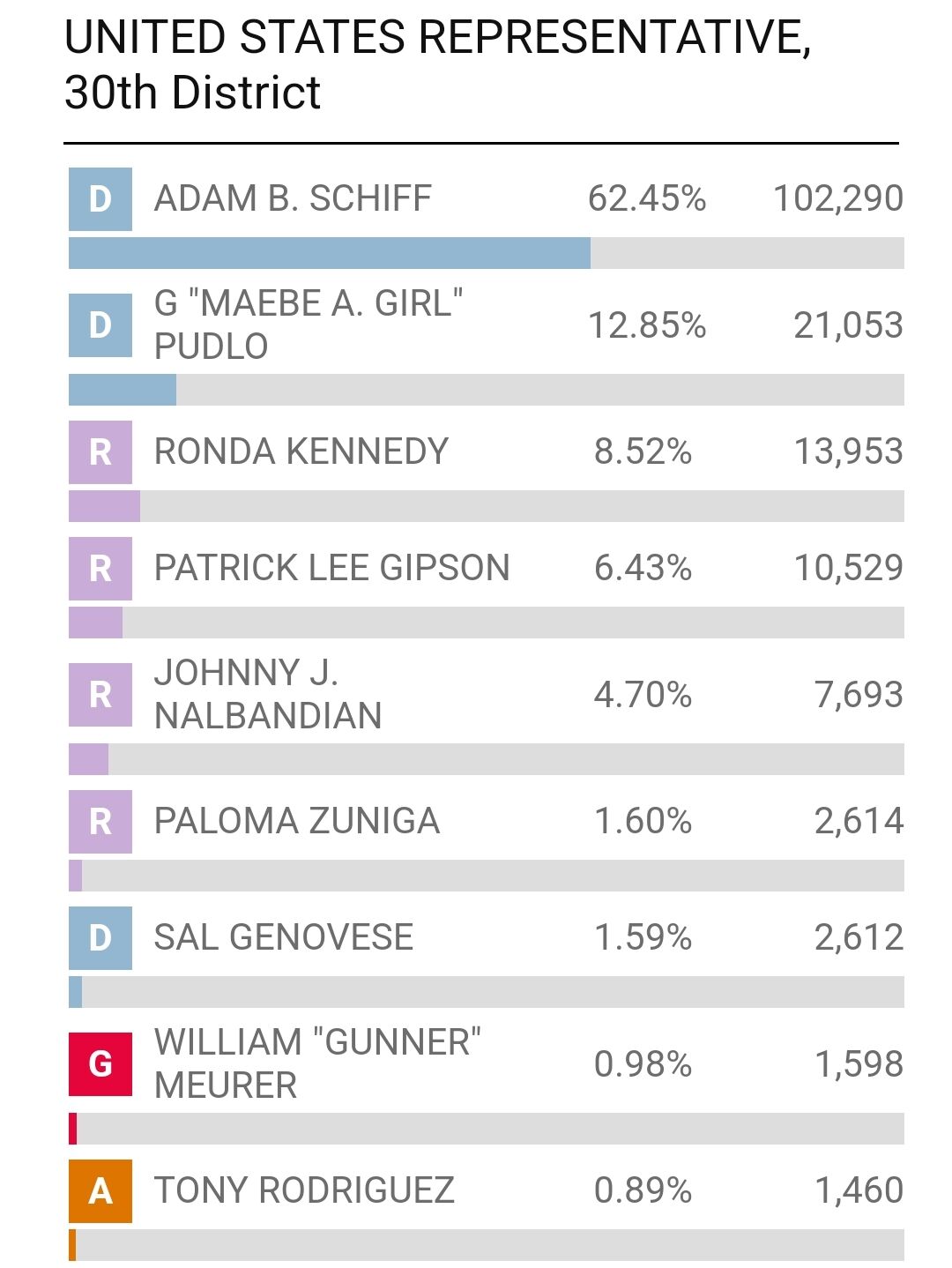Tap the 21,053 vote total for Pudlo
The image size is (952, 1268).
(x=848, y=325)
